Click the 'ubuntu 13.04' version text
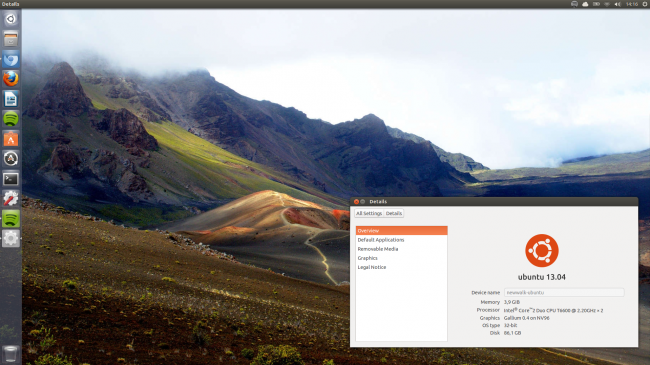650x365 pixels. point(541,277)
